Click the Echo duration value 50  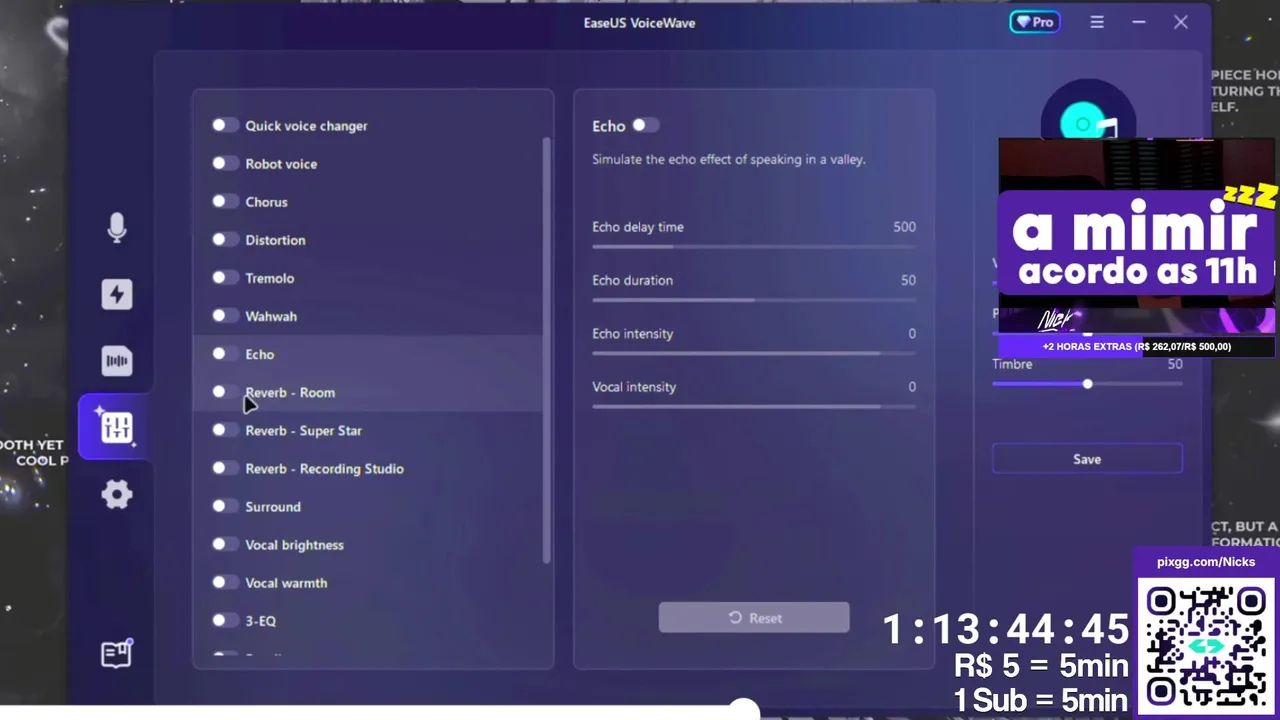click(x=908, y=280)
